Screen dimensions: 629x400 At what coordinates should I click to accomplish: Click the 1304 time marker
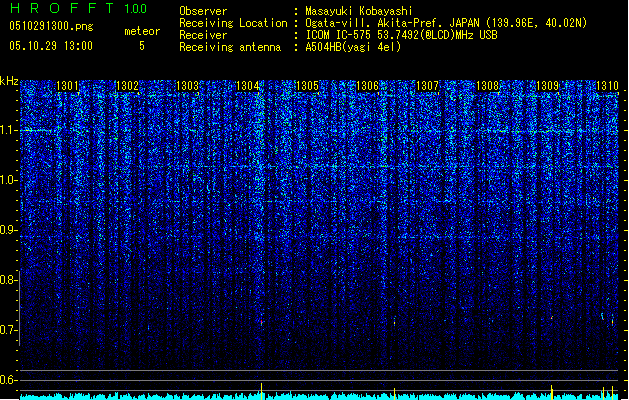[248, 86]
